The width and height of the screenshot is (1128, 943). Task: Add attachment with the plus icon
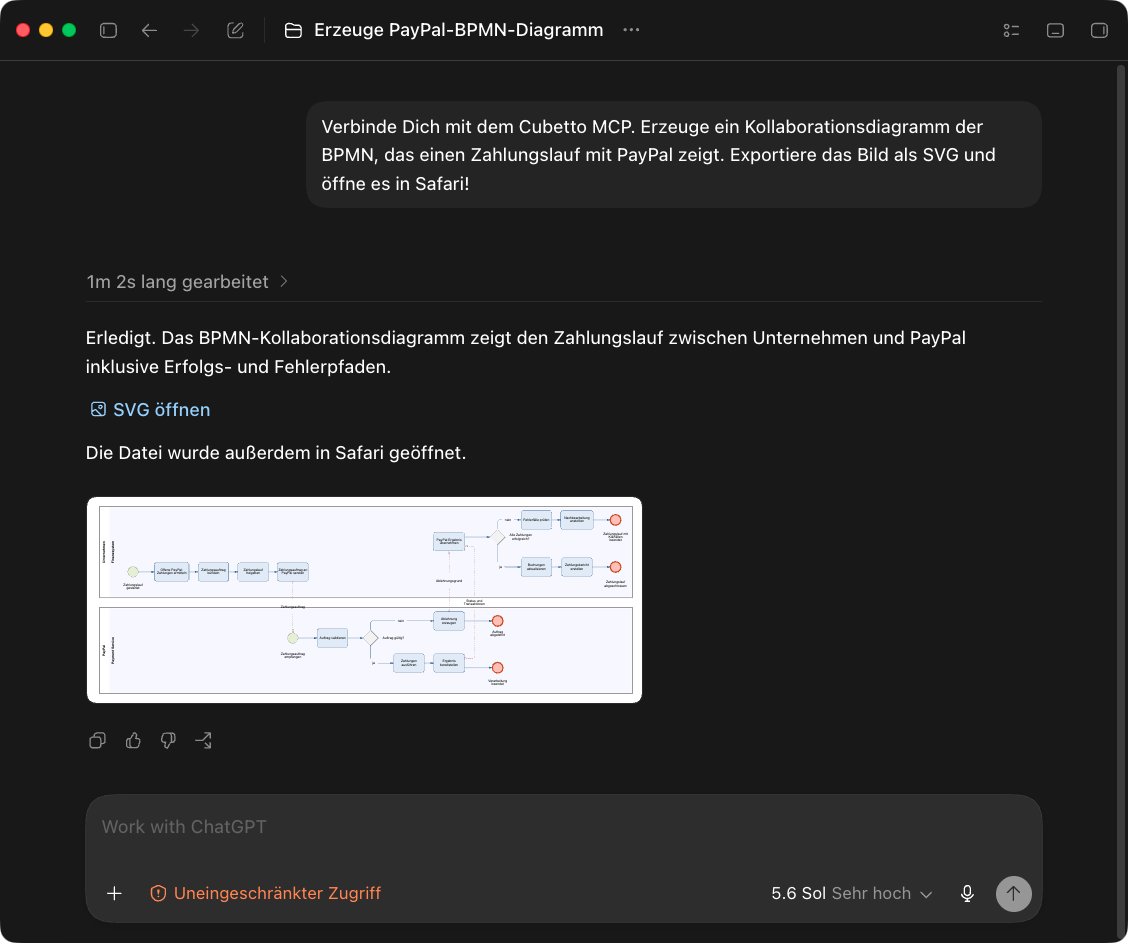(x=114, y=893)
